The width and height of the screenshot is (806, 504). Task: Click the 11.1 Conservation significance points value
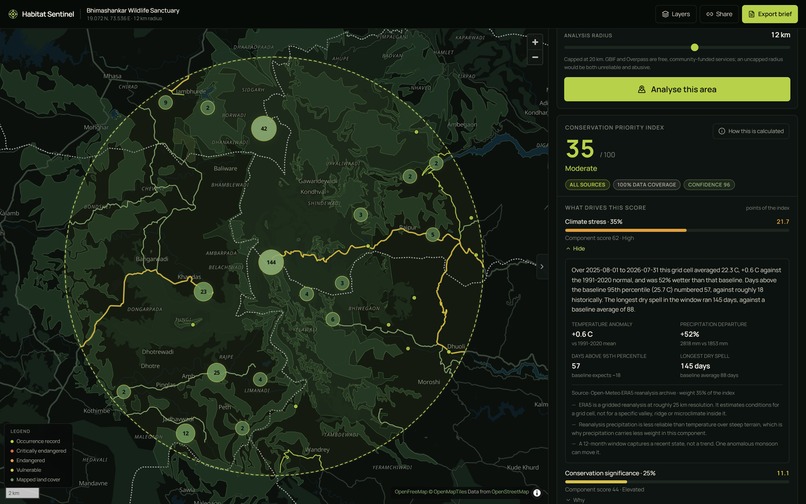tap(782, 473)
